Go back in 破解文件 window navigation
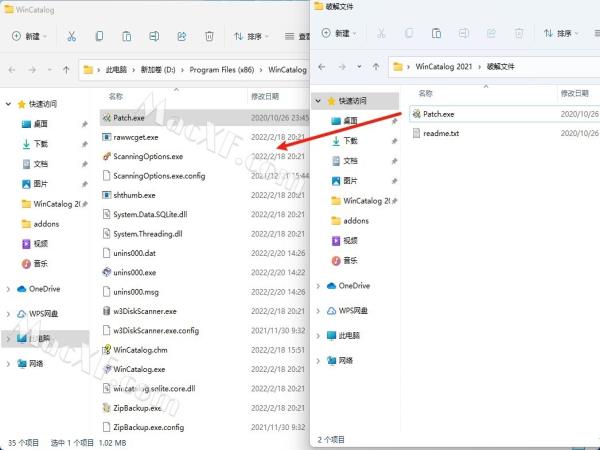This screenshot has width=600, height=450. coord(321,67)
